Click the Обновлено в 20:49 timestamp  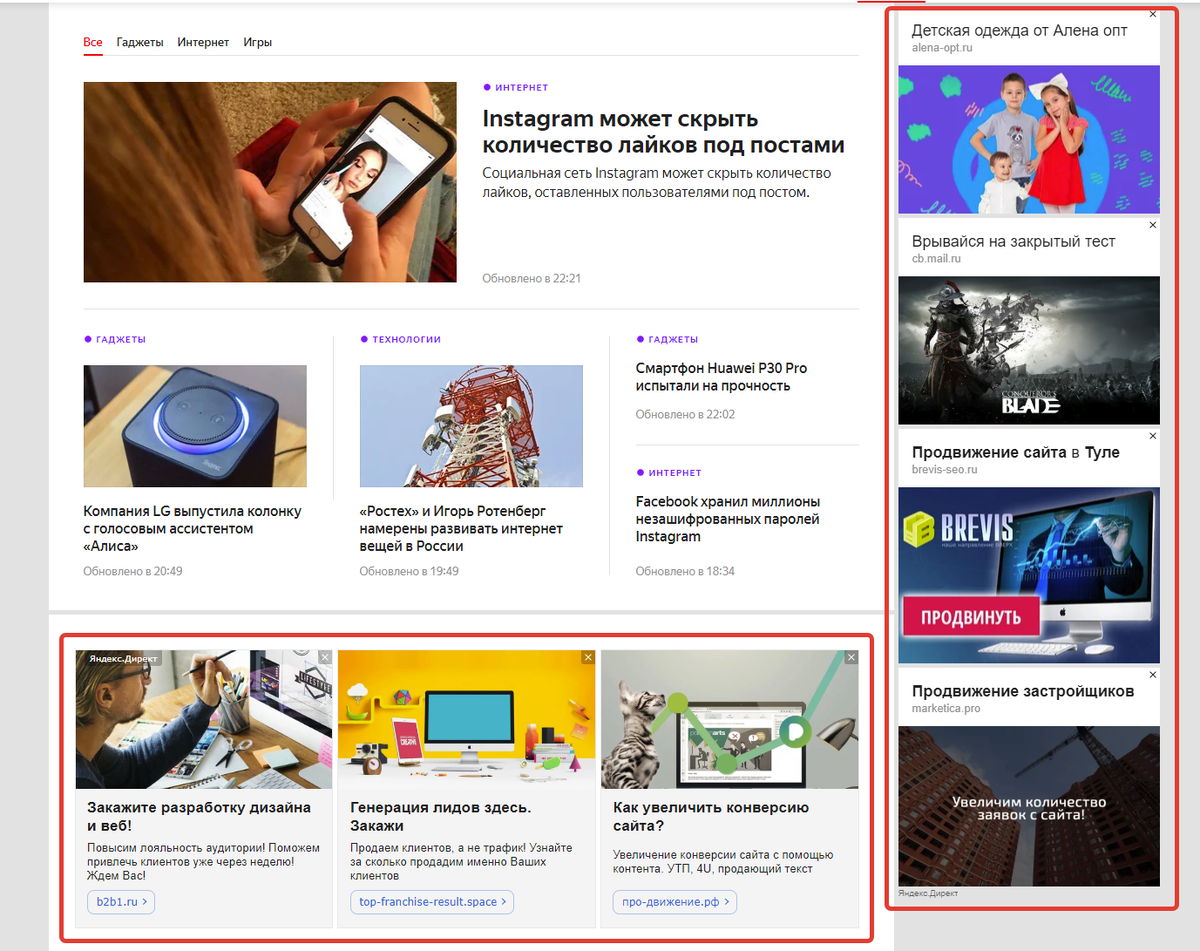tap(133, 571)
